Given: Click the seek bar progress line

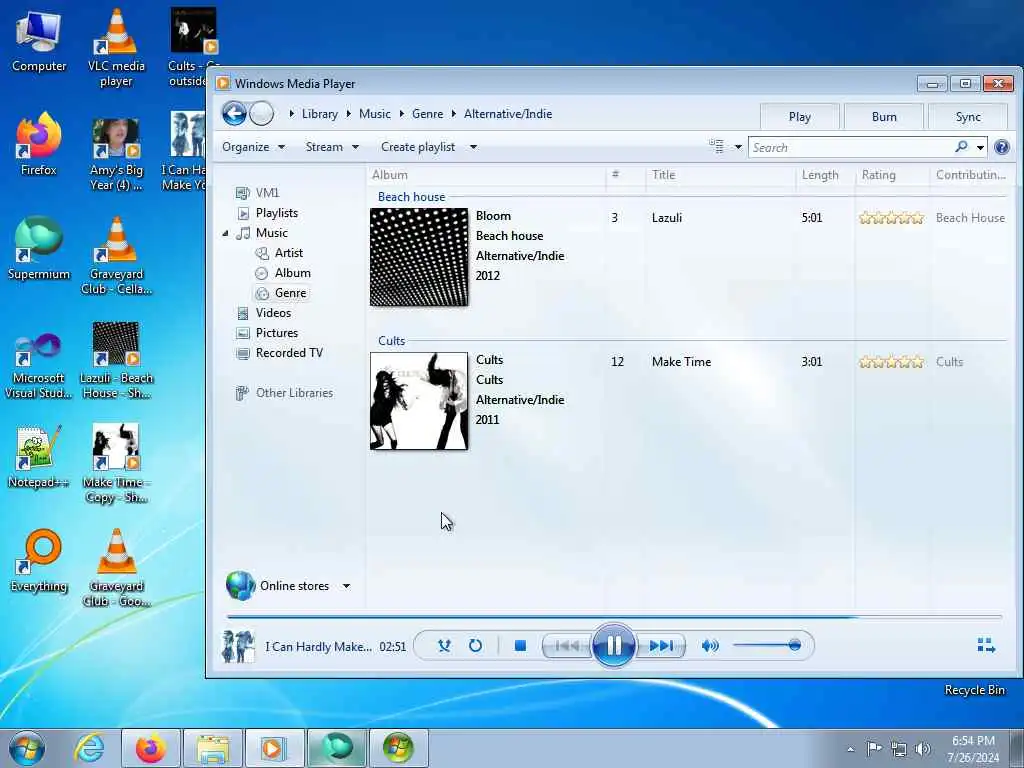Looking at the screenshot, I should pyautogui.click(x=614, y=616).
